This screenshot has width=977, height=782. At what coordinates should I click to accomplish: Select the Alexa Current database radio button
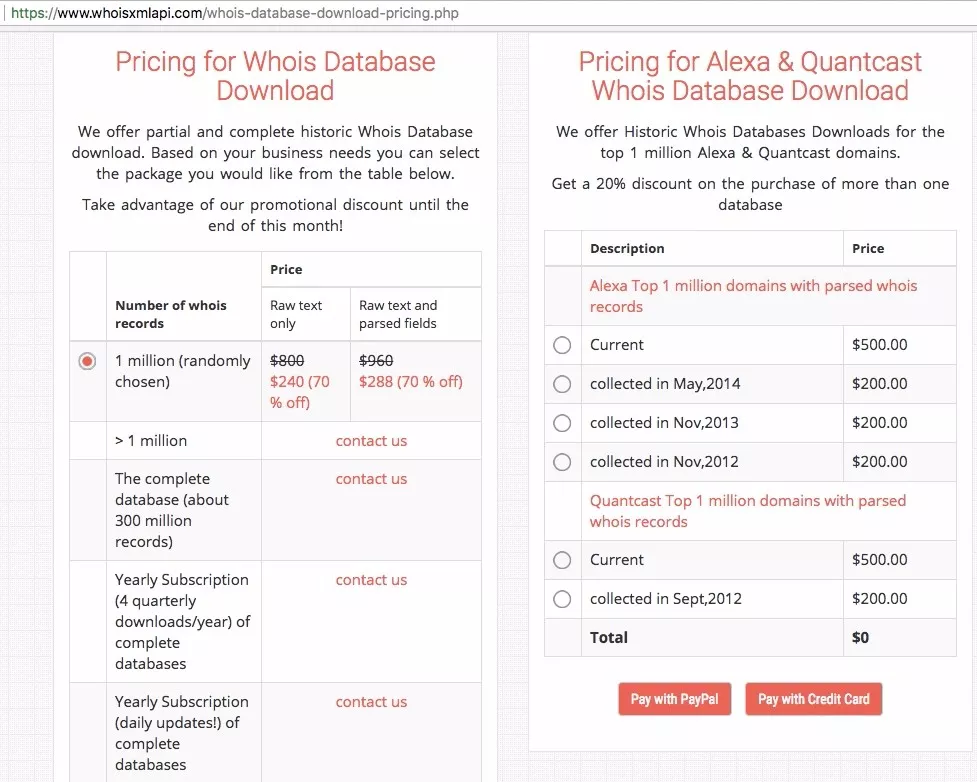click(562, 345)
